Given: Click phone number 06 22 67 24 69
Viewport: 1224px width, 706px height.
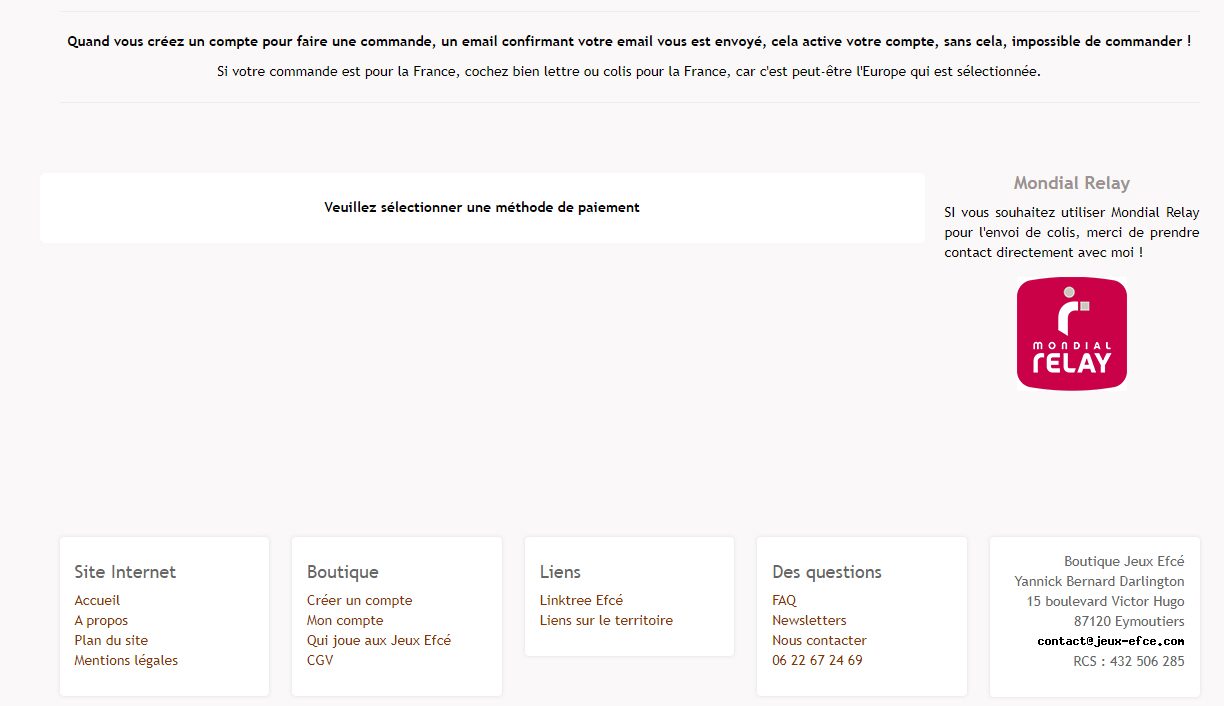Looking at the screenshot, I should (x=817, y=661).
